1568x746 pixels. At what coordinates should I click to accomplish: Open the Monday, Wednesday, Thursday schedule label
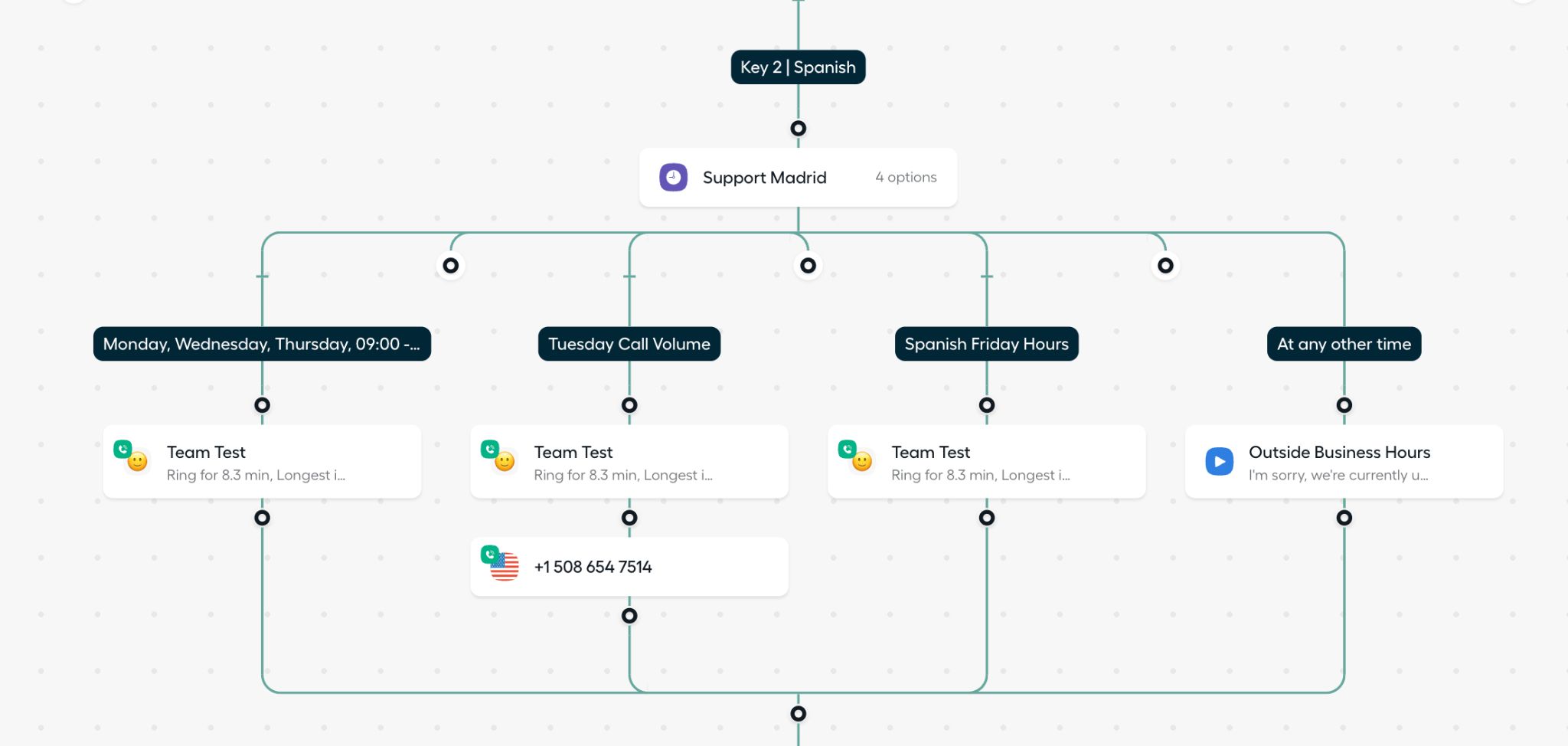point(262,344)
